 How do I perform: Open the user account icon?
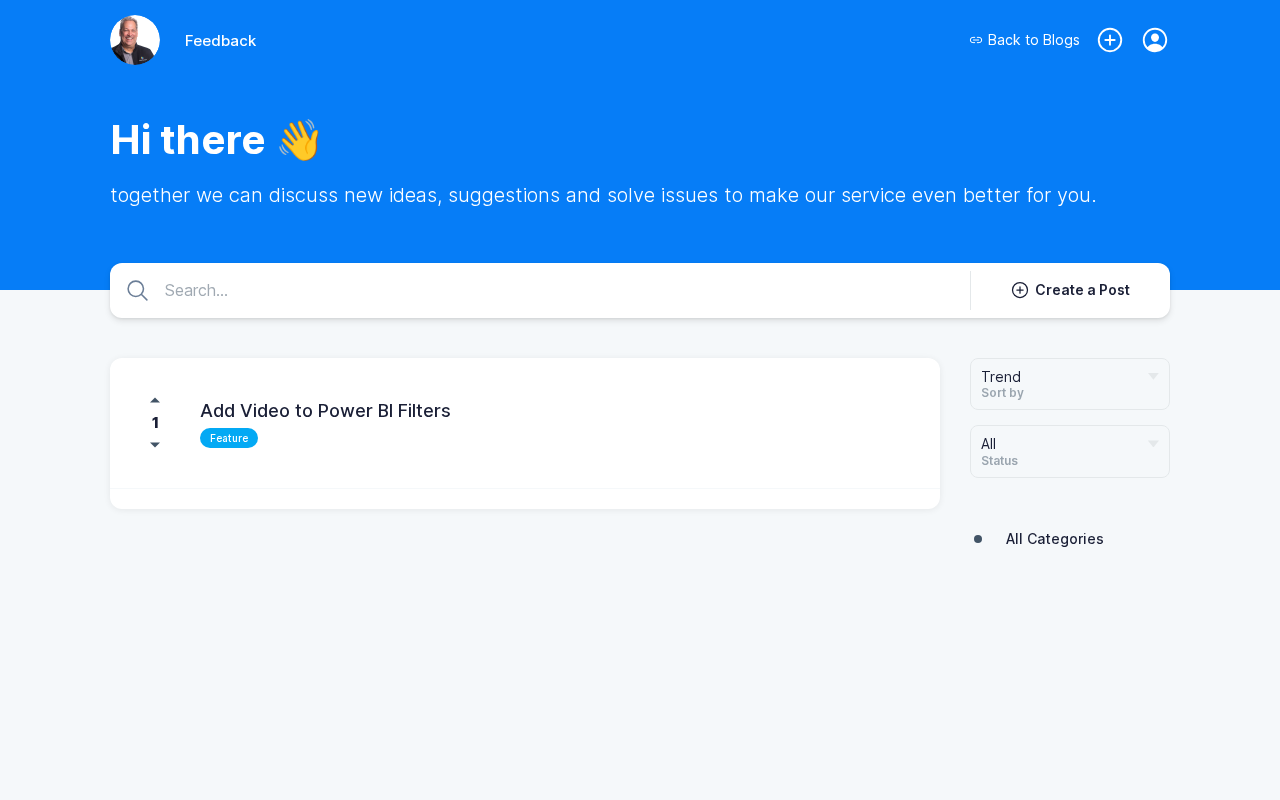1155,40
